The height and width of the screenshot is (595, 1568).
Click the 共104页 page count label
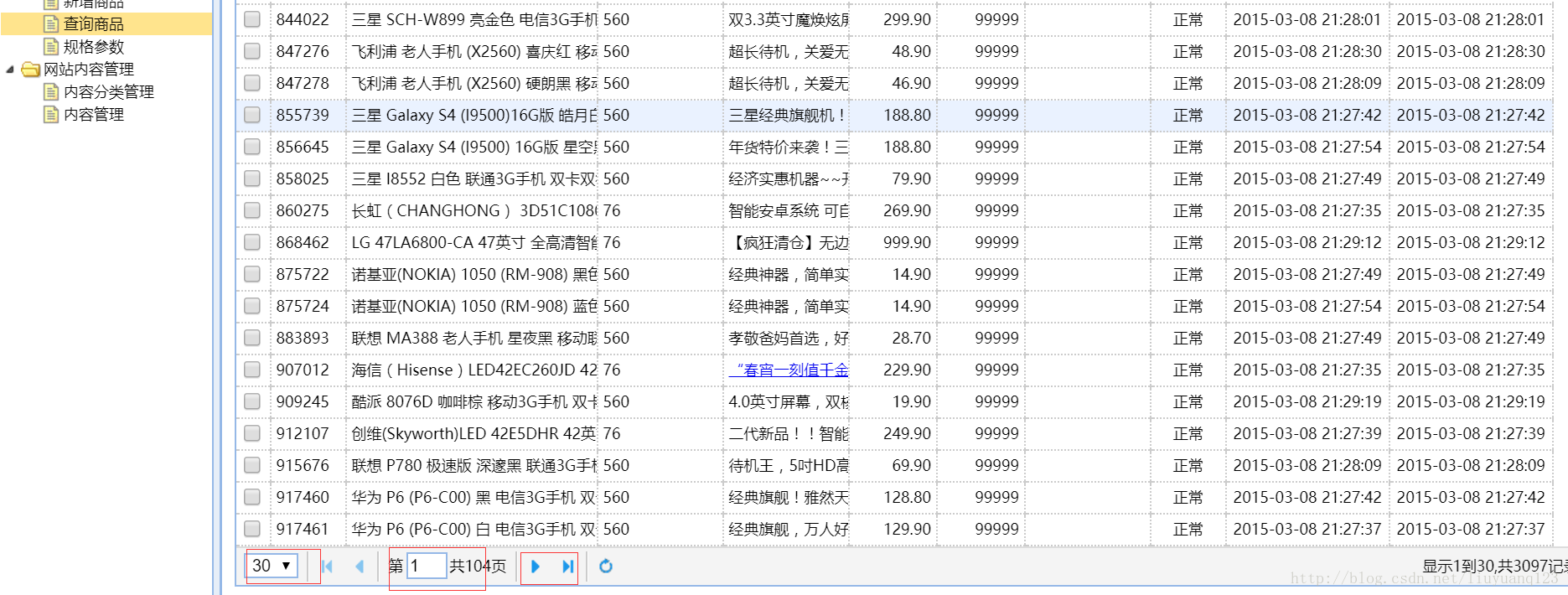click(478, 566)
